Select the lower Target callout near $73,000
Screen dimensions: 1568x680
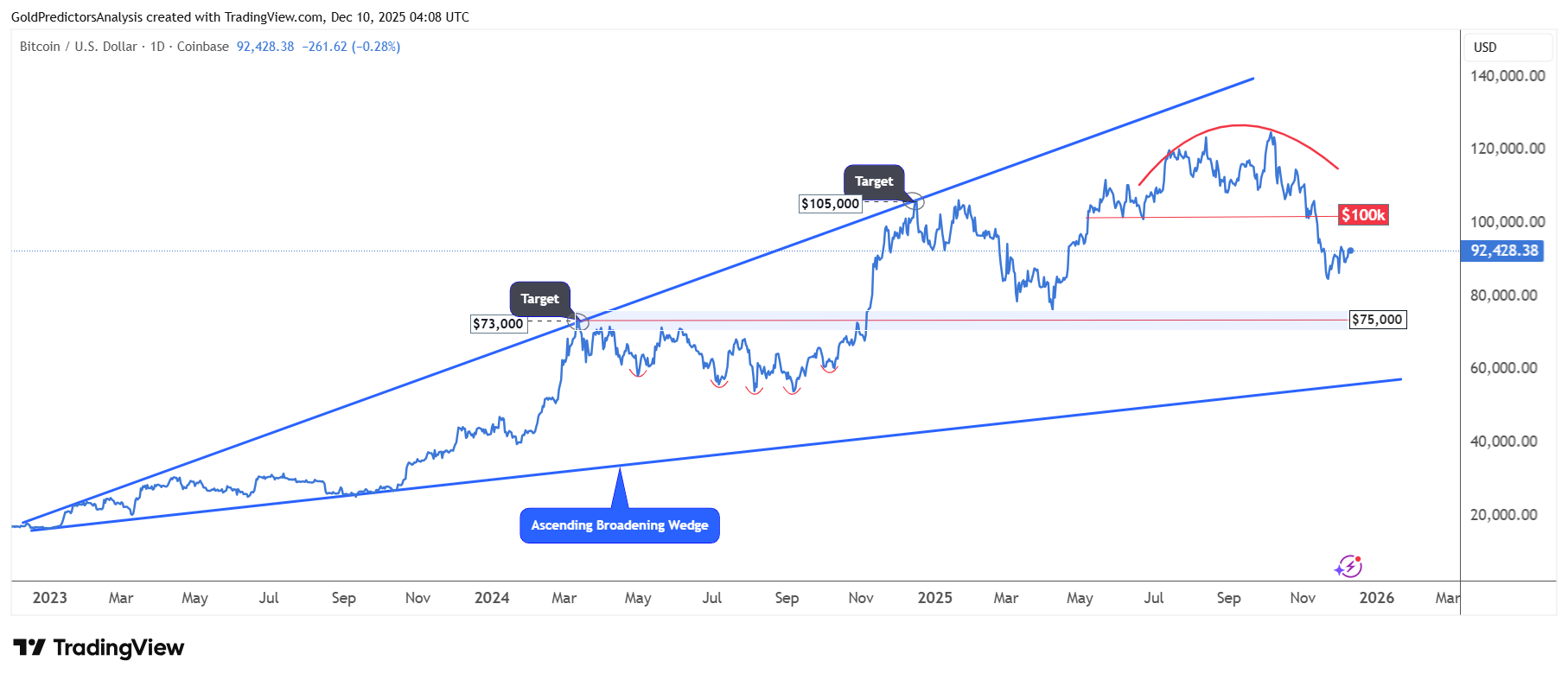pyautogui.click(x=539, y=299)
